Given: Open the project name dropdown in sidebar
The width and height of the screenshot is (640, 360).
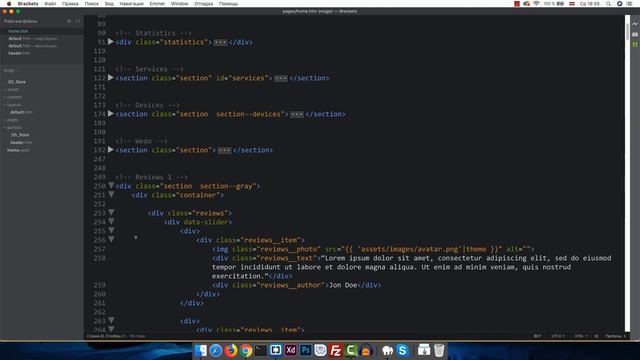Looking at the screenshot, I should tap(11, 71).
